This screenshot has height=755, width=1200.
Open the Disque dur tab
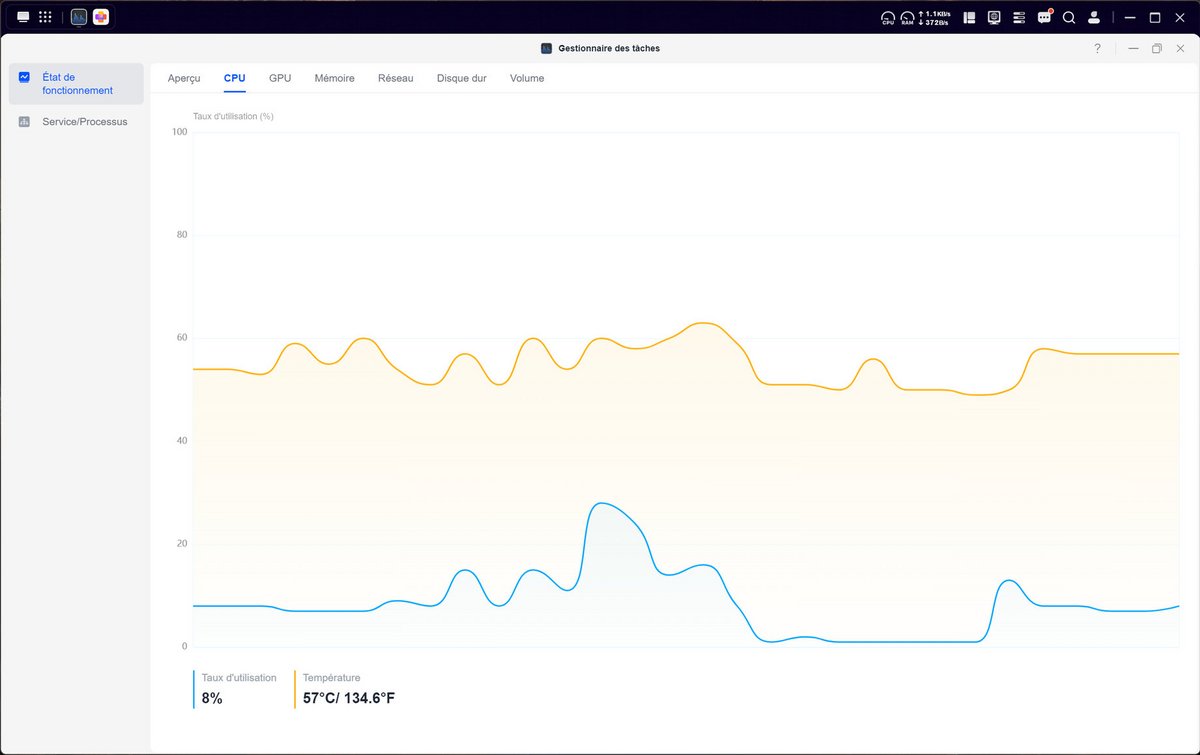pyautogui.click(x=462, y=78)
